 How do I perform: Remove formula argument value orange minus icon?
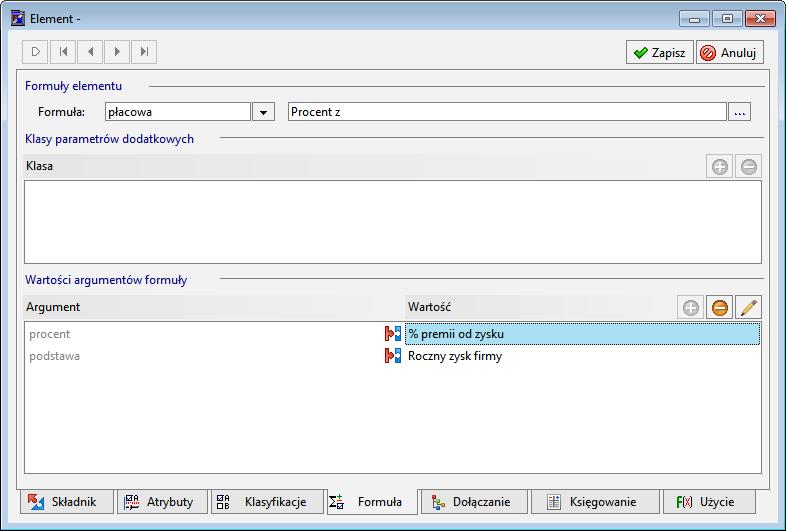coord(720,307)
